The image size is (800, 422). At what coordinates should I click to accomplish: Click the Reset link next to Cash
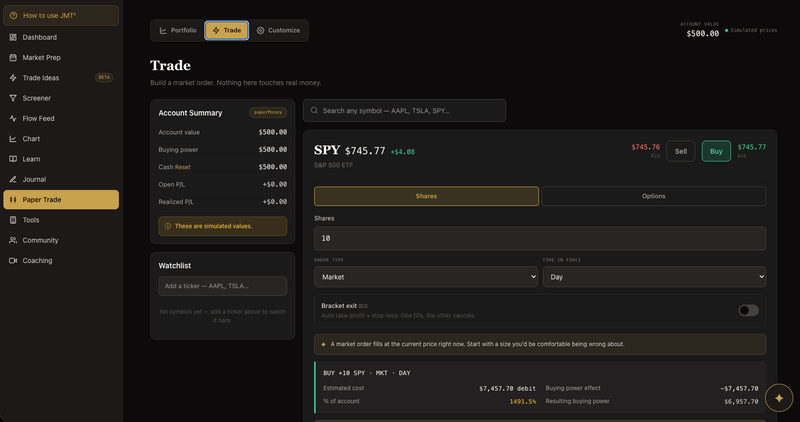coord(183,167)
